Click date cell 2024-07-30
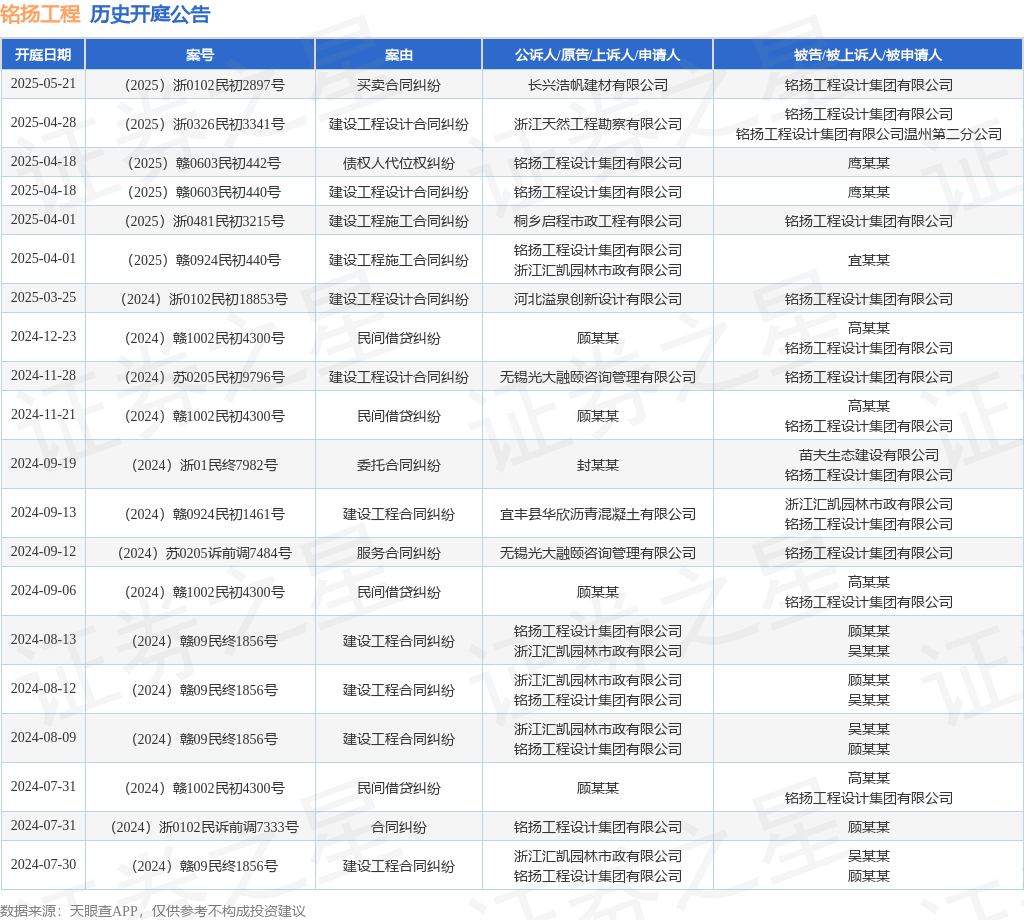Viewport: 1024px width, 920px height. 43,864
